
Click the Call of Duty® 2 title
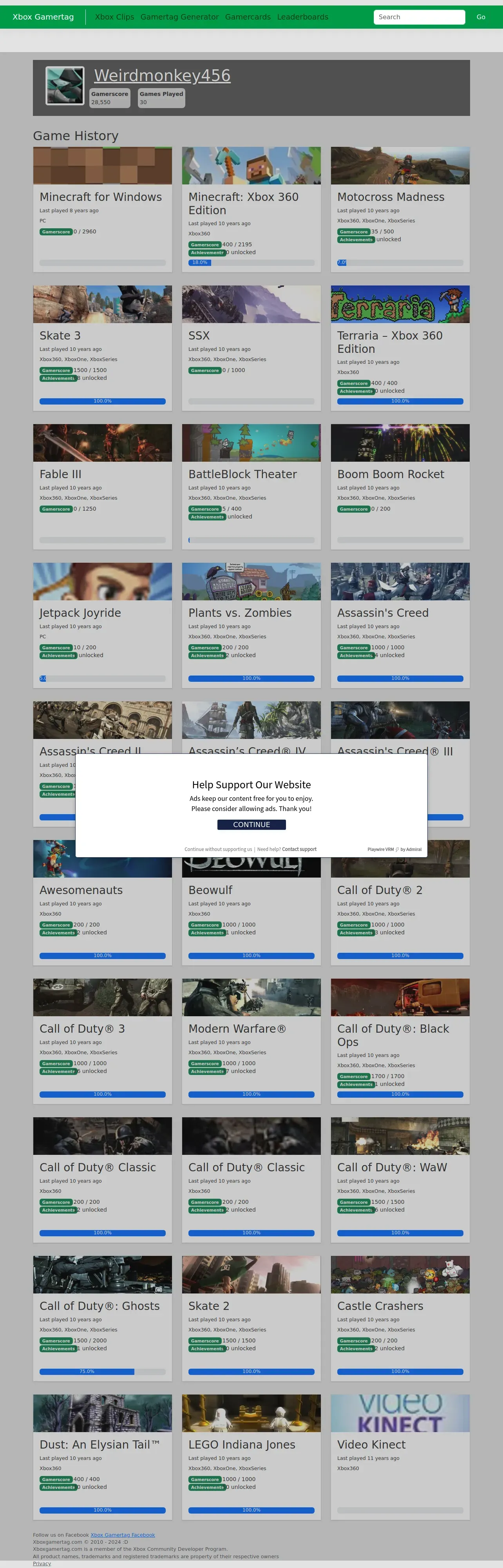(x=380, y=890)
